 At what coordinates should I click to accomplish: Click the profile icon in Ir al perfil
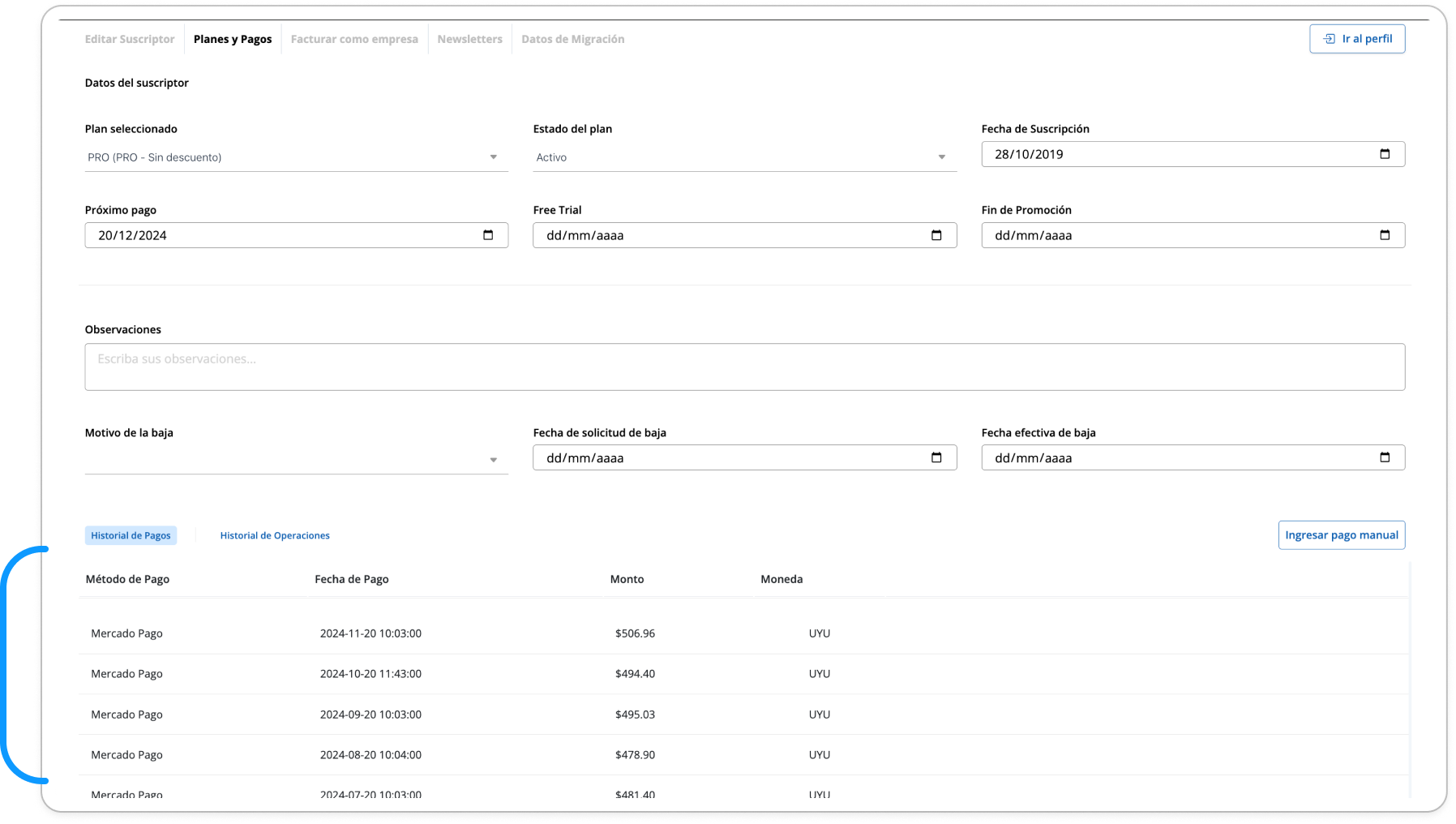point(1329,39)
